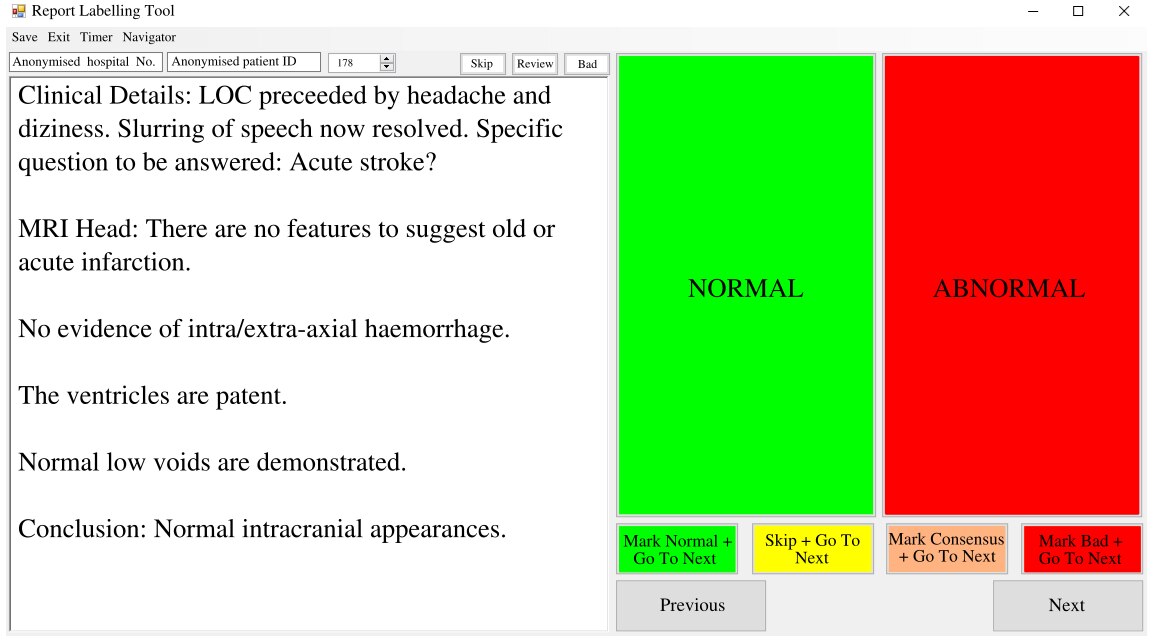Decrement the report number stepper down arrow
Viewport: 1153px width, 643px height.
387,67
